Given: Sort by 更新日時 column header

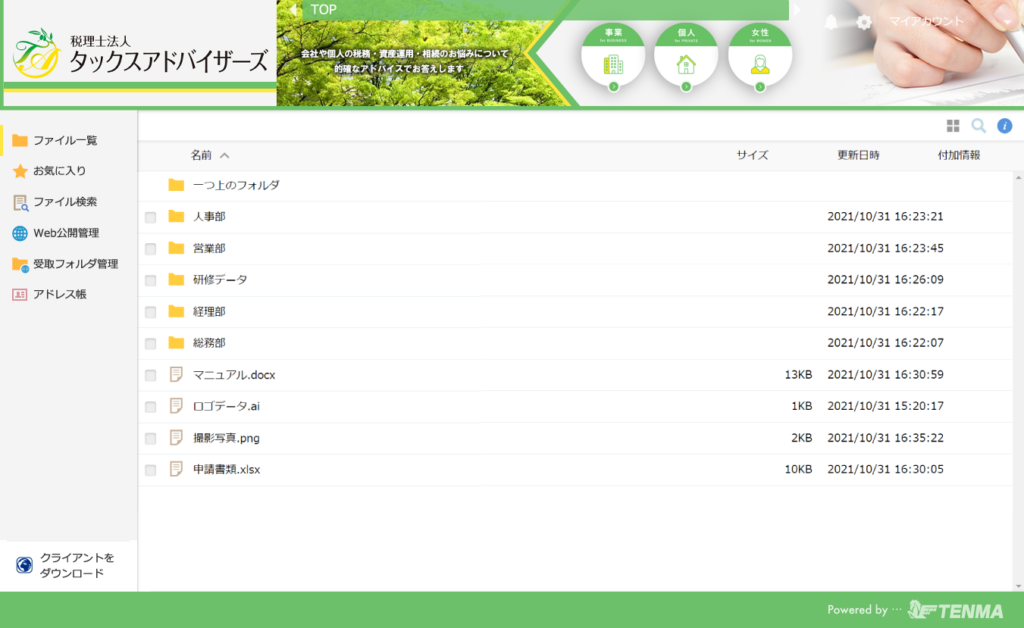Looking at the screenshot, I should tap(858, 155).
